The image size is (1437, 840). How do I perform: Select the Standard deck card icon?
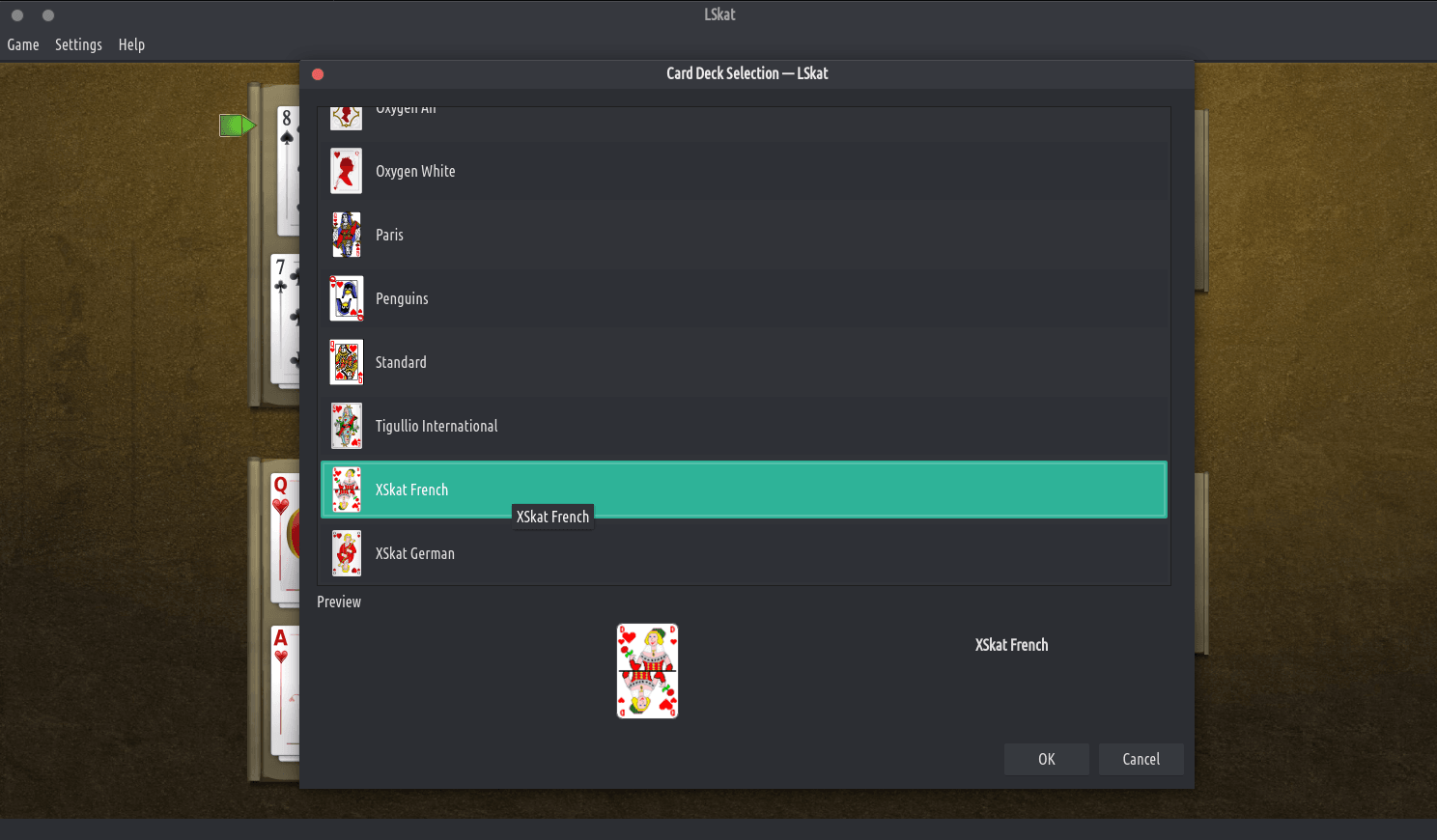(347, 362)
